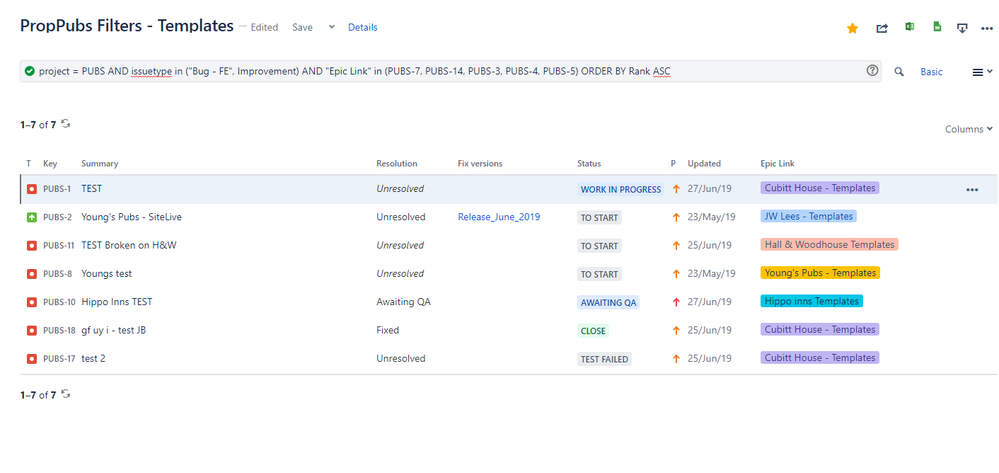Open issue key PUBS-10

(x=59, y=302)
